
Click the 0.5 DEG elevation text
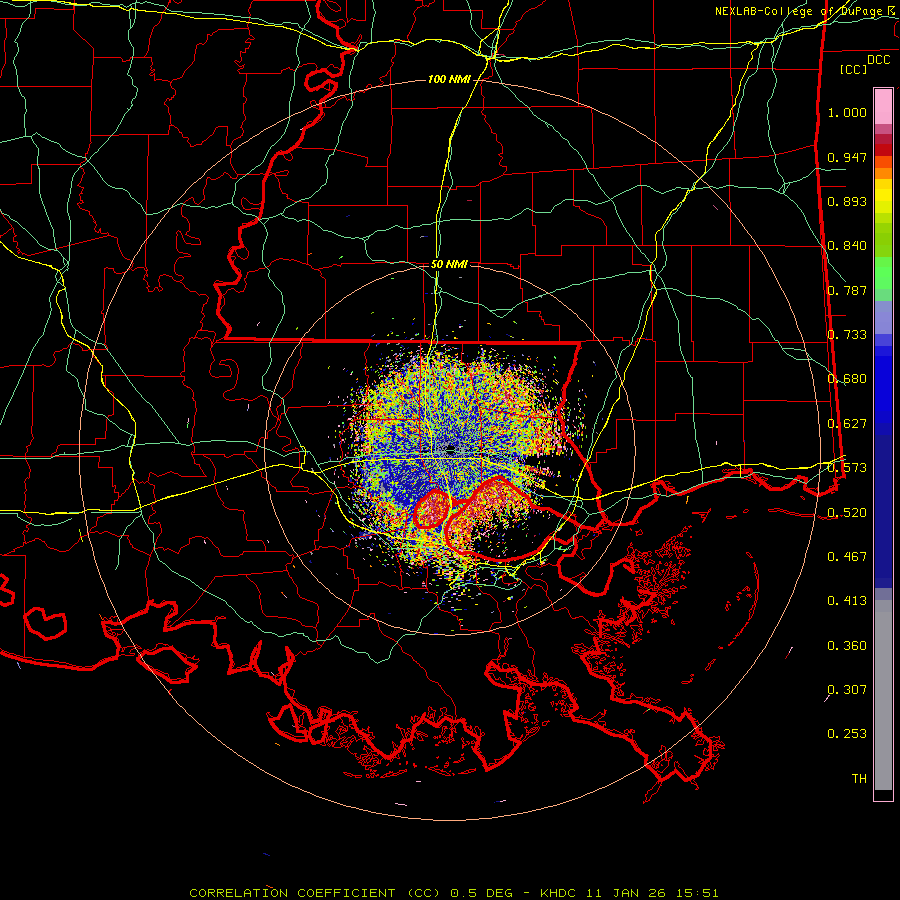[x=482, y=893]
